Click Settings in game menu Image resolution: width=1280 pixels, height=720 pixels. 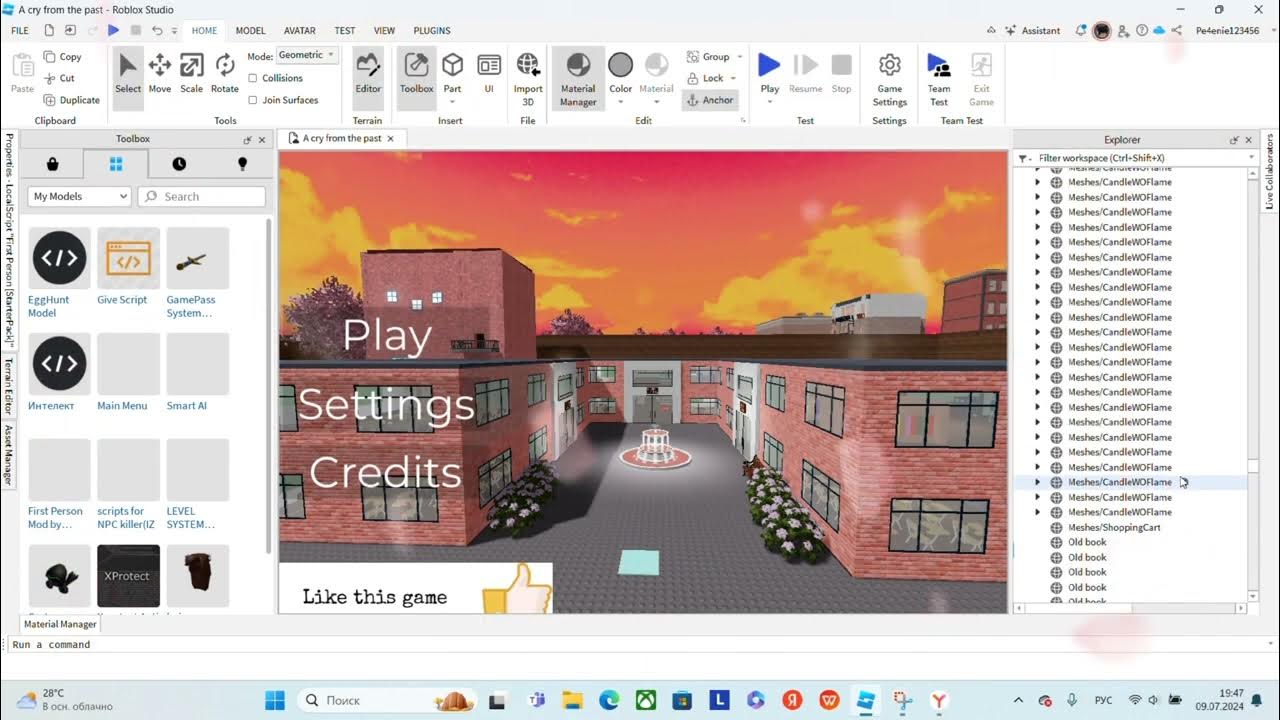[386, 405]
